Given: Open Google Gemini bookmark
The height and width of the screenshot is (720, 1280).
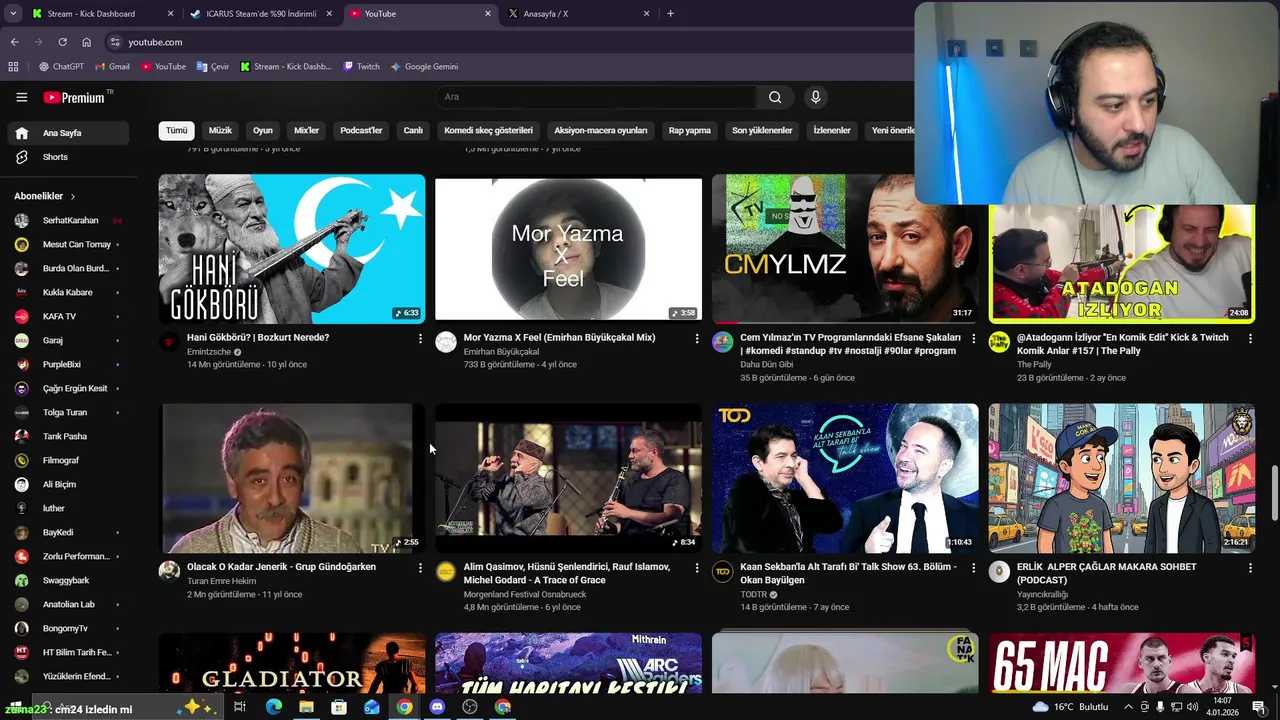Looking at the screenshot, I should (x=425, y=67).
